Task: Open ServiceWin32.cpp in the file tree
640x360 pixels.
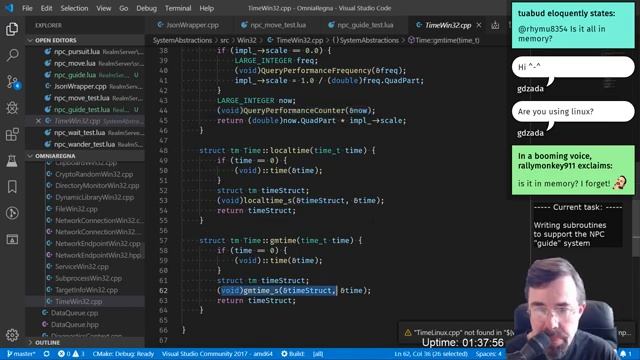Action: point(85,267)
